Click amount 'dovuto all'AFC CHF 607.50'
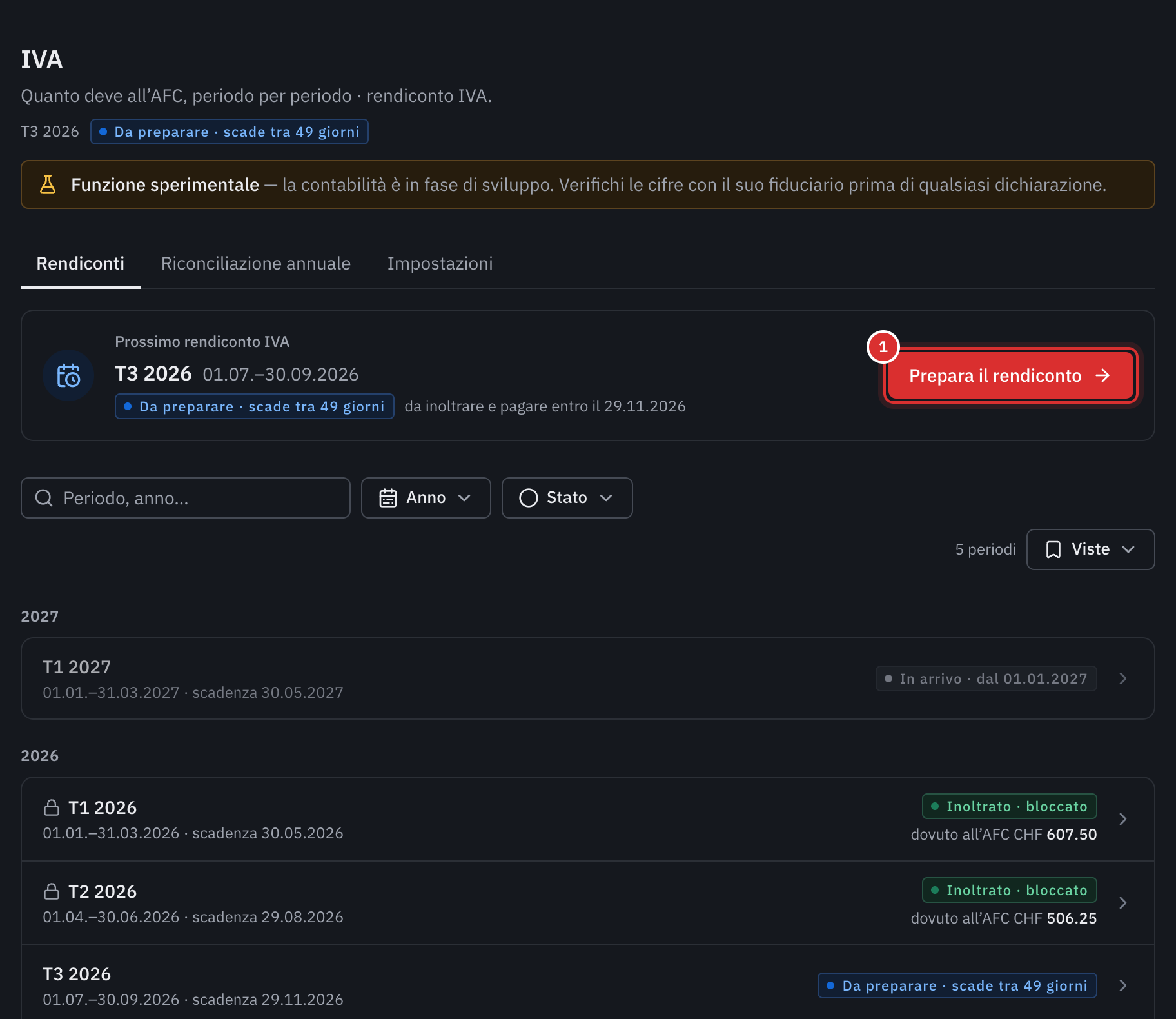The image size is (1176, 1019). (x=1004, y=835)
